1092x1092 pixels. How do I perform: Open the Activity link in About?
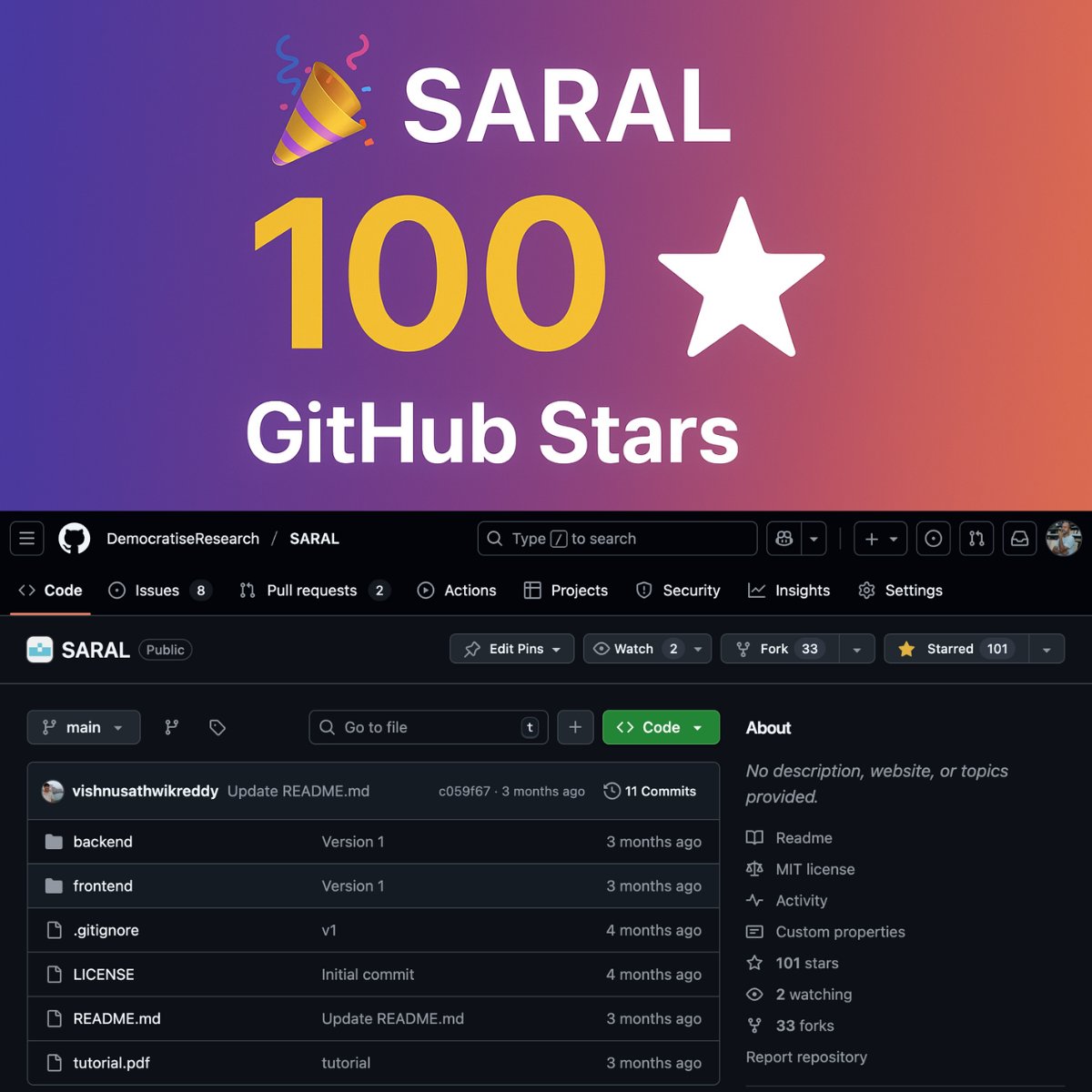(x=787, y=901)
